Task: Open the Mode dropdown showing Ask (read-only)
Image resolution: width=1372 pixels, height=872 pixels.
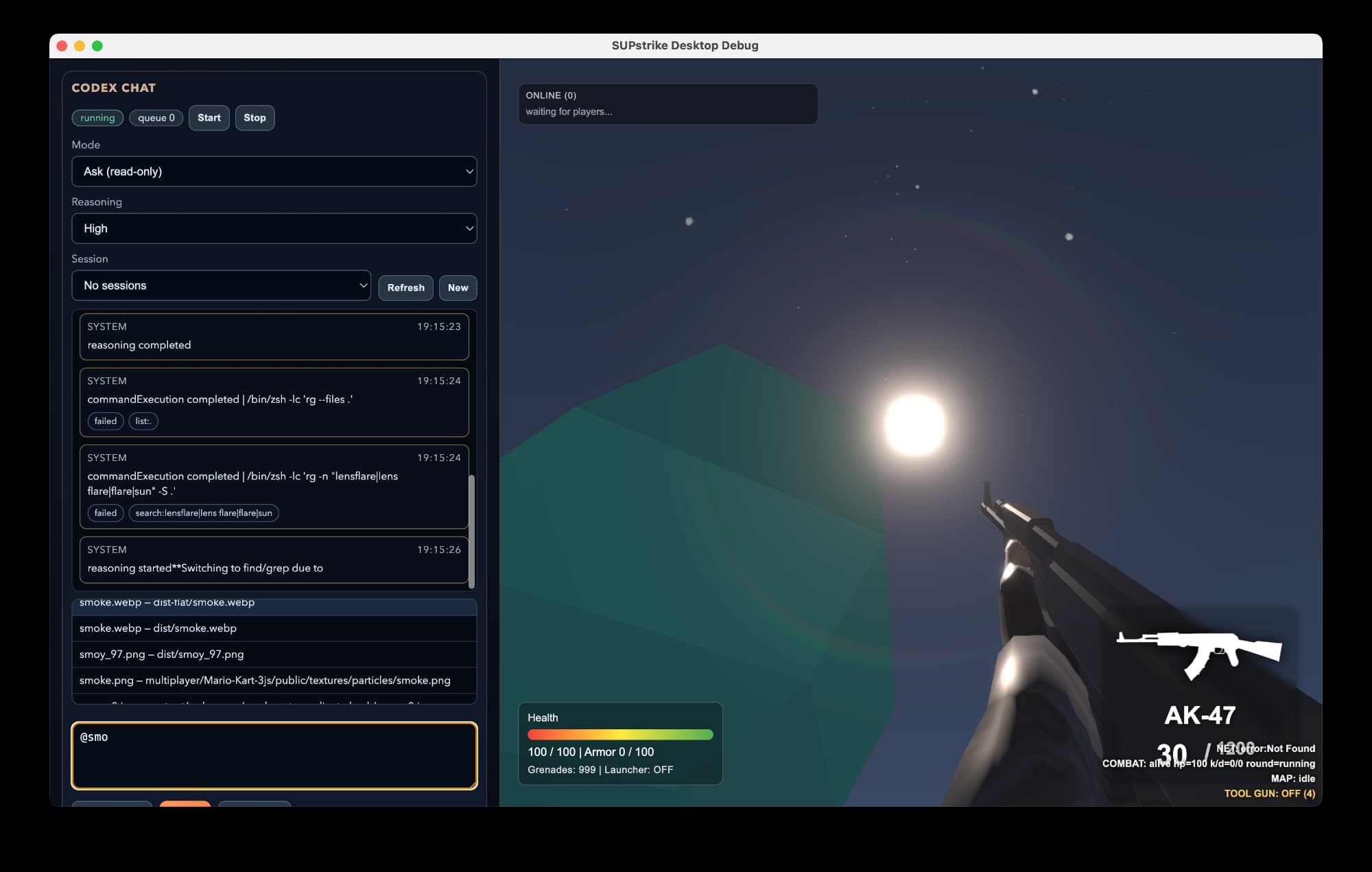Action: [x=274, y=172]
